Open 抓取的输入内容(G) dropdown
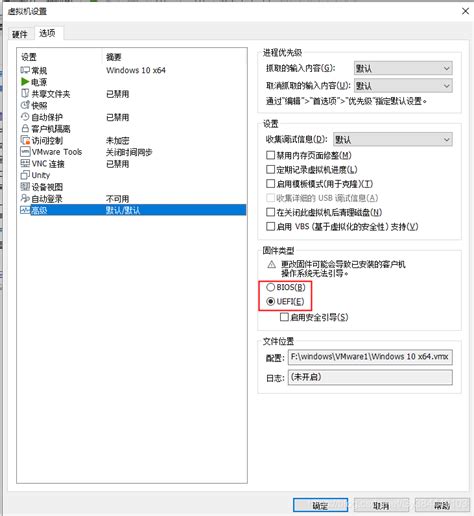 403,68
